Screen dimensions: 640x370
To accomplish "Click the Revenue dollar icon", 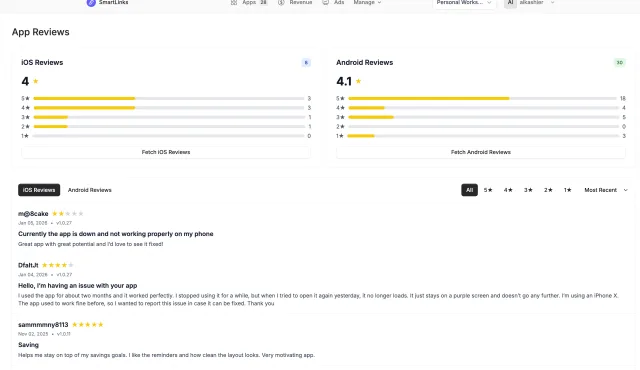I will (281, 2).
